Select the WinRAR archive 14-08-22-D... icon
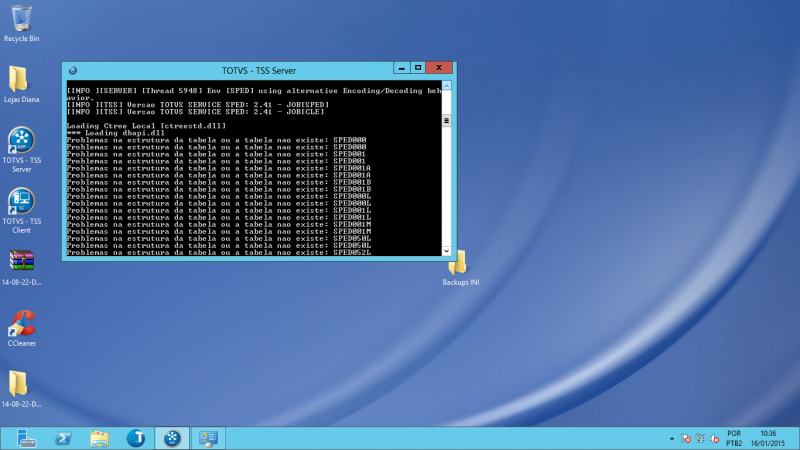Viewport: 800px width, 450px height. 21,267
